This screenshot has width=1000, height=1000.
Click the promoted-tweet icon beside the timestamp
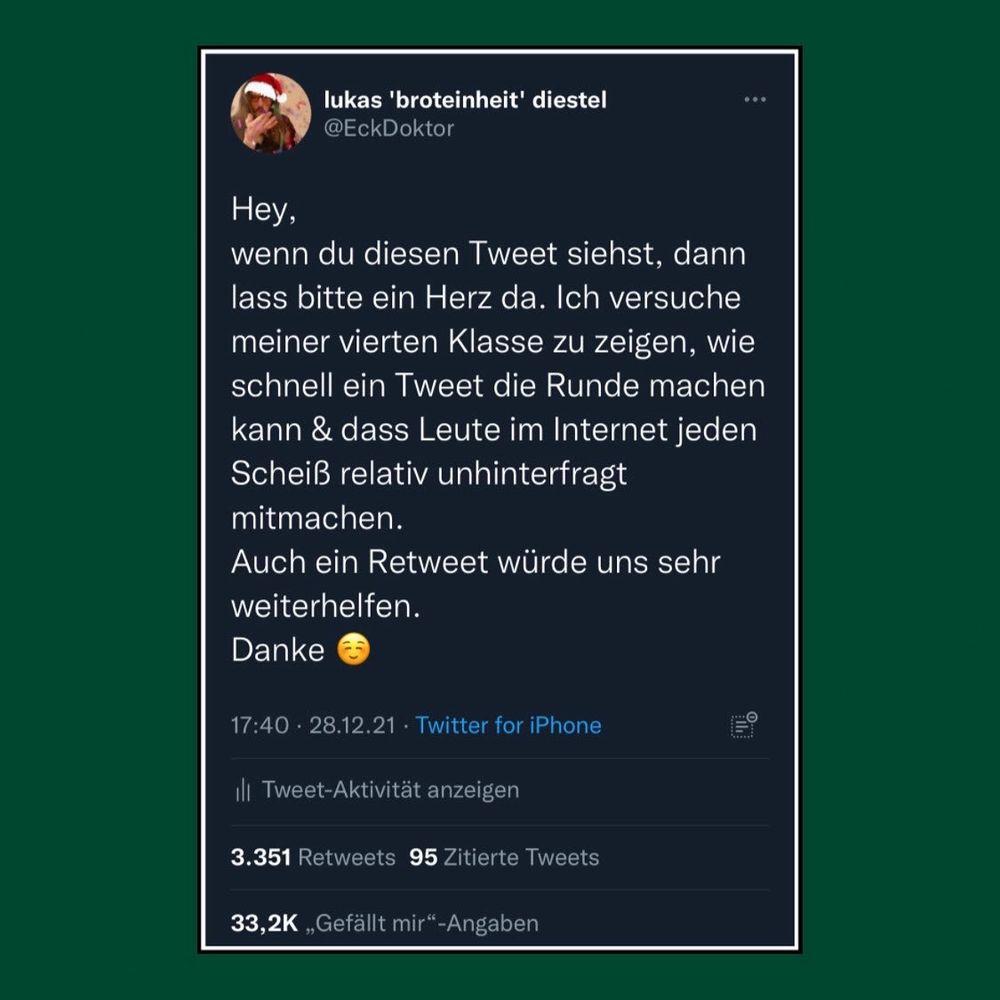[x=741, y=725]
